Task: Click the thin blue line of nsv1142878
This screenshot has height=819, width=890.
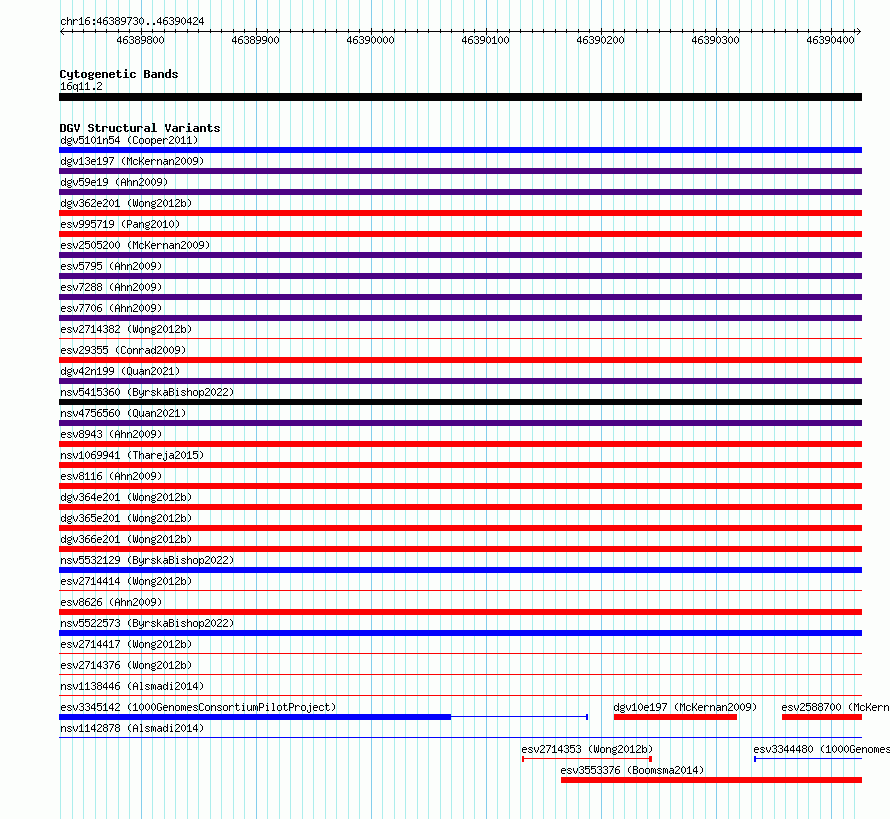Action: coord(460,737)
